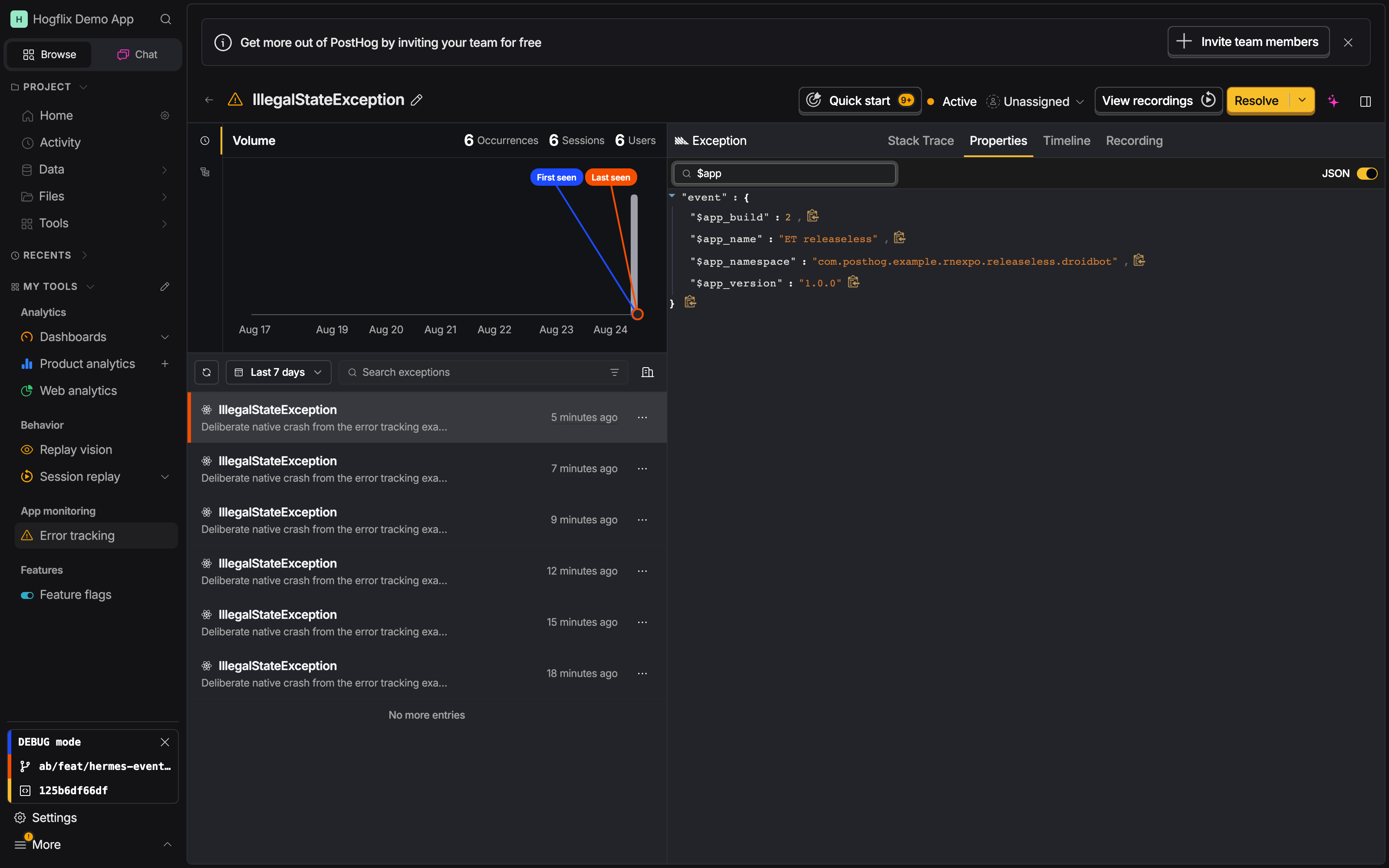The image size is (1389, 868).
Task: Click the First seen chart marker
Action: tap(556, 178)
